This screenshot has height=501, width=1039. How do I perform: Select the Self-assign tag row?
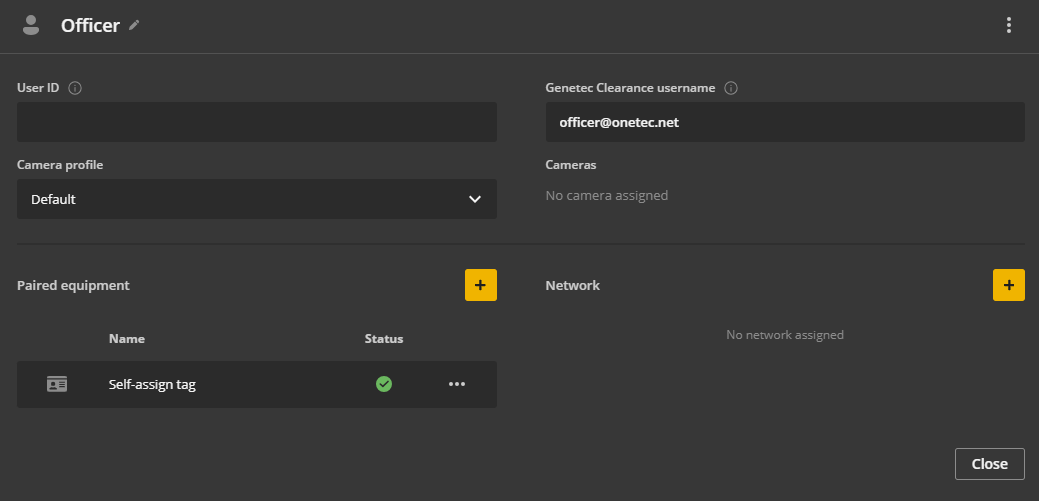[256, 384]
